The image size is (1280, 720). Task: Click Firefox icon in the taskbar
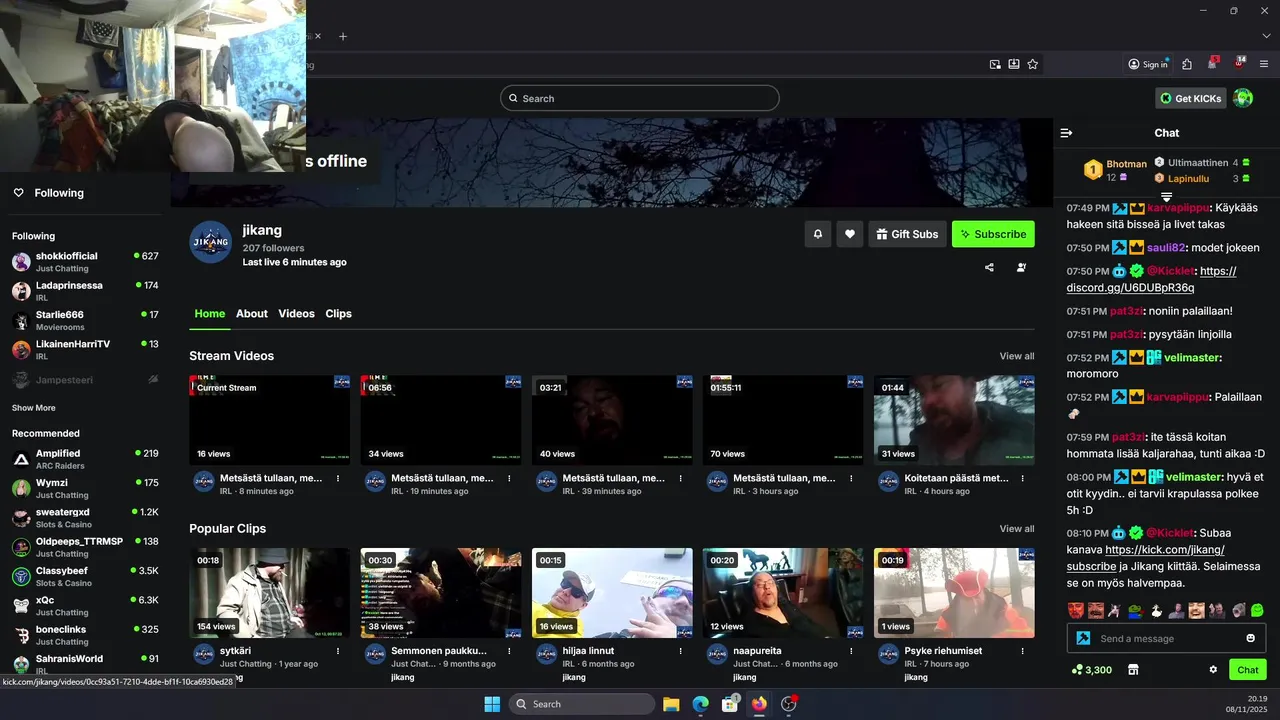(759, 704)
